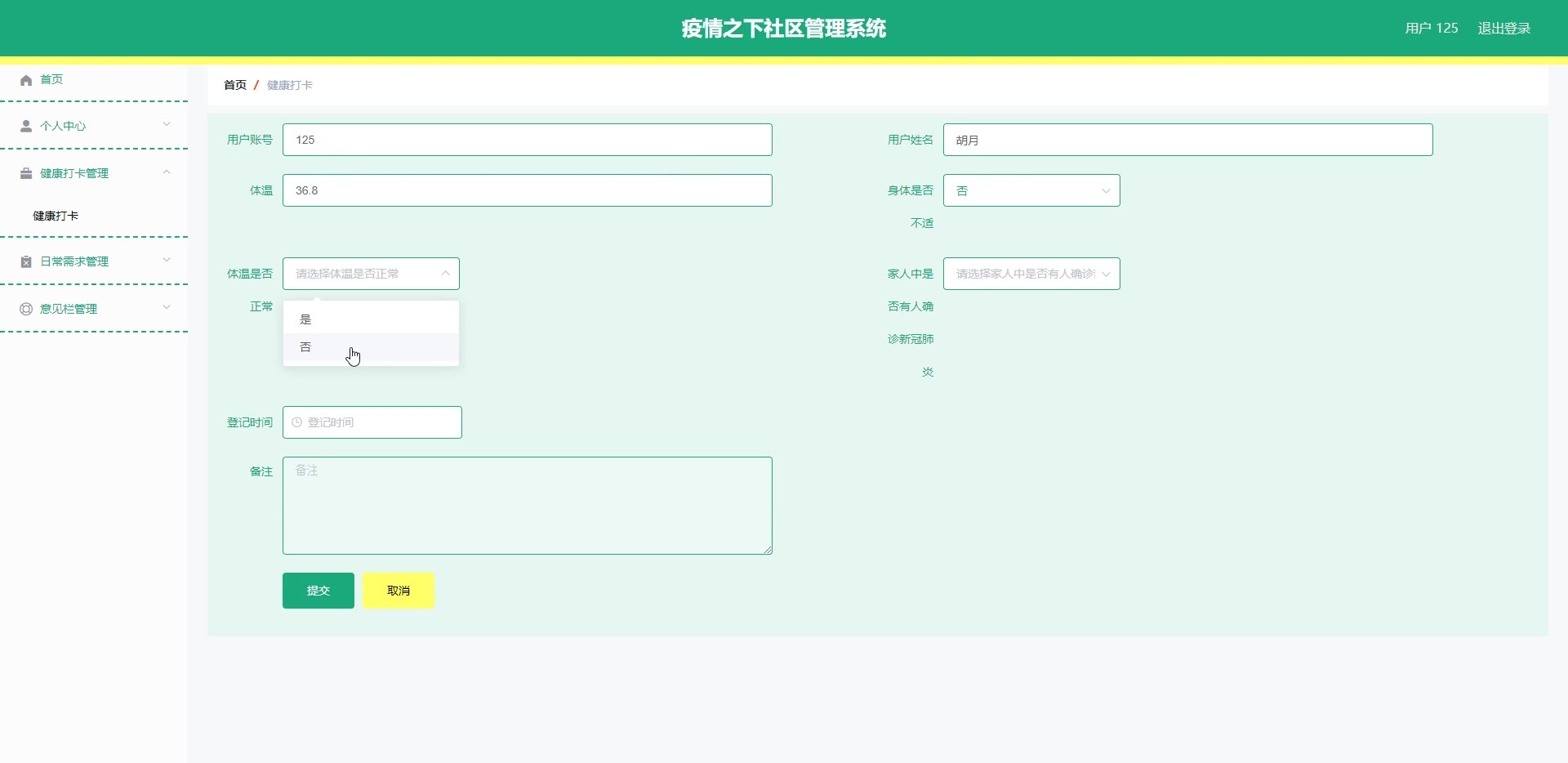Click 用户 125 in the header
This screenshot has height=763, width=1568.
1432,29
